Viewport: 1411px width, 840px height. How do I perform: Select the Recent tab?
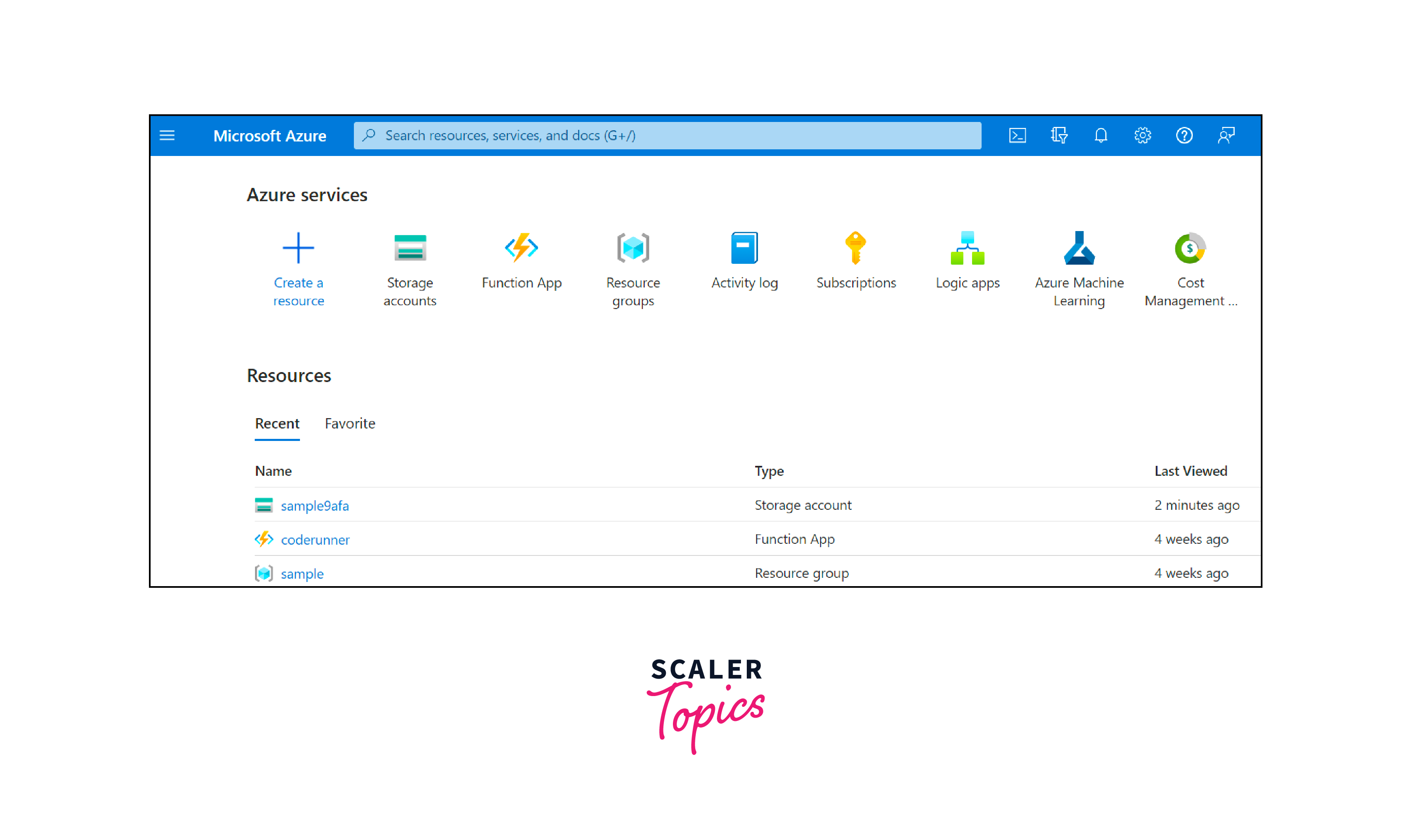click(x=277, y=424)
